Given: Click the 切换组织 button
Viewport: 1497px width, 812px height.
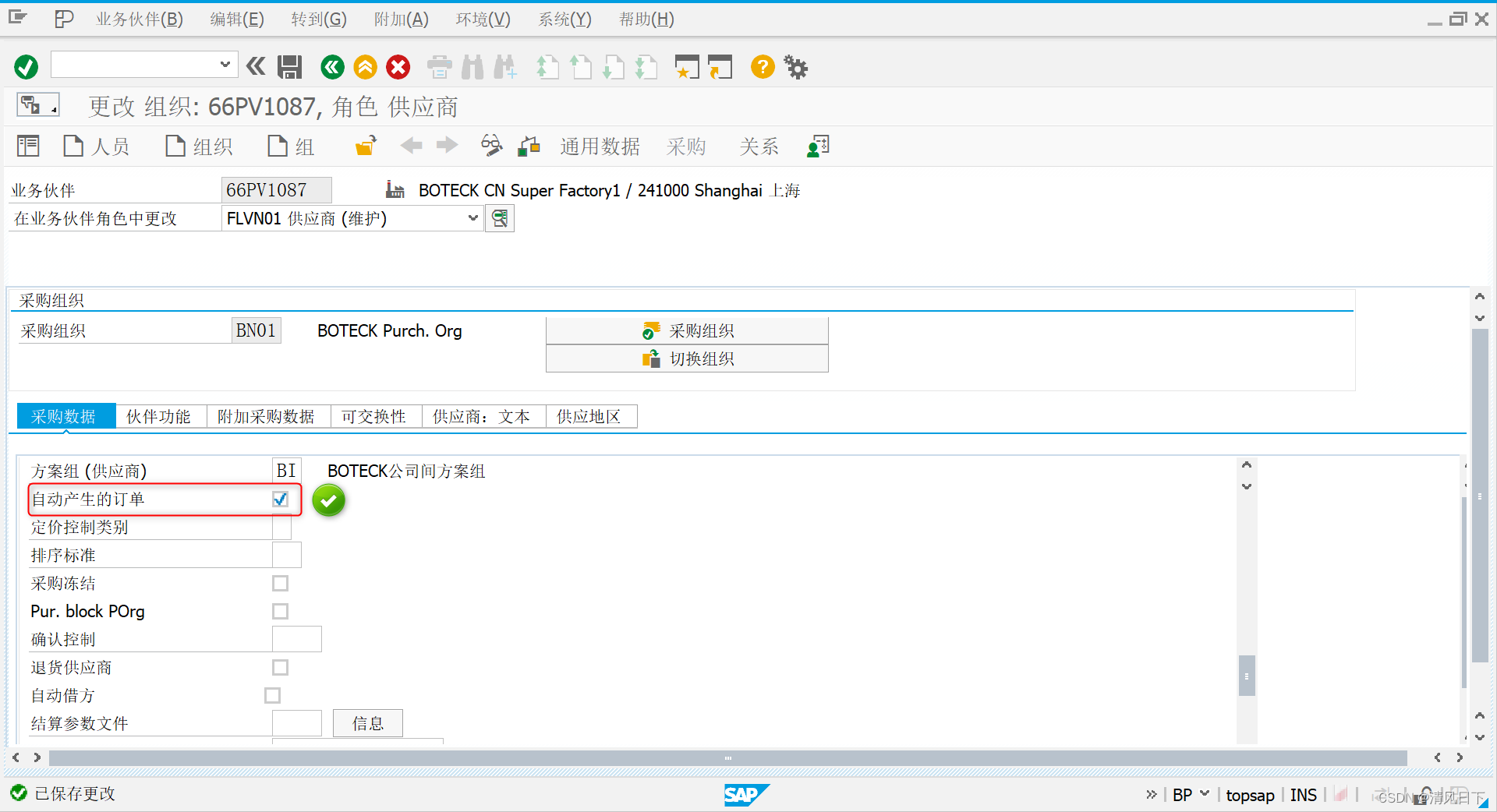Looking at the screenshot, I should click(686, 358).
